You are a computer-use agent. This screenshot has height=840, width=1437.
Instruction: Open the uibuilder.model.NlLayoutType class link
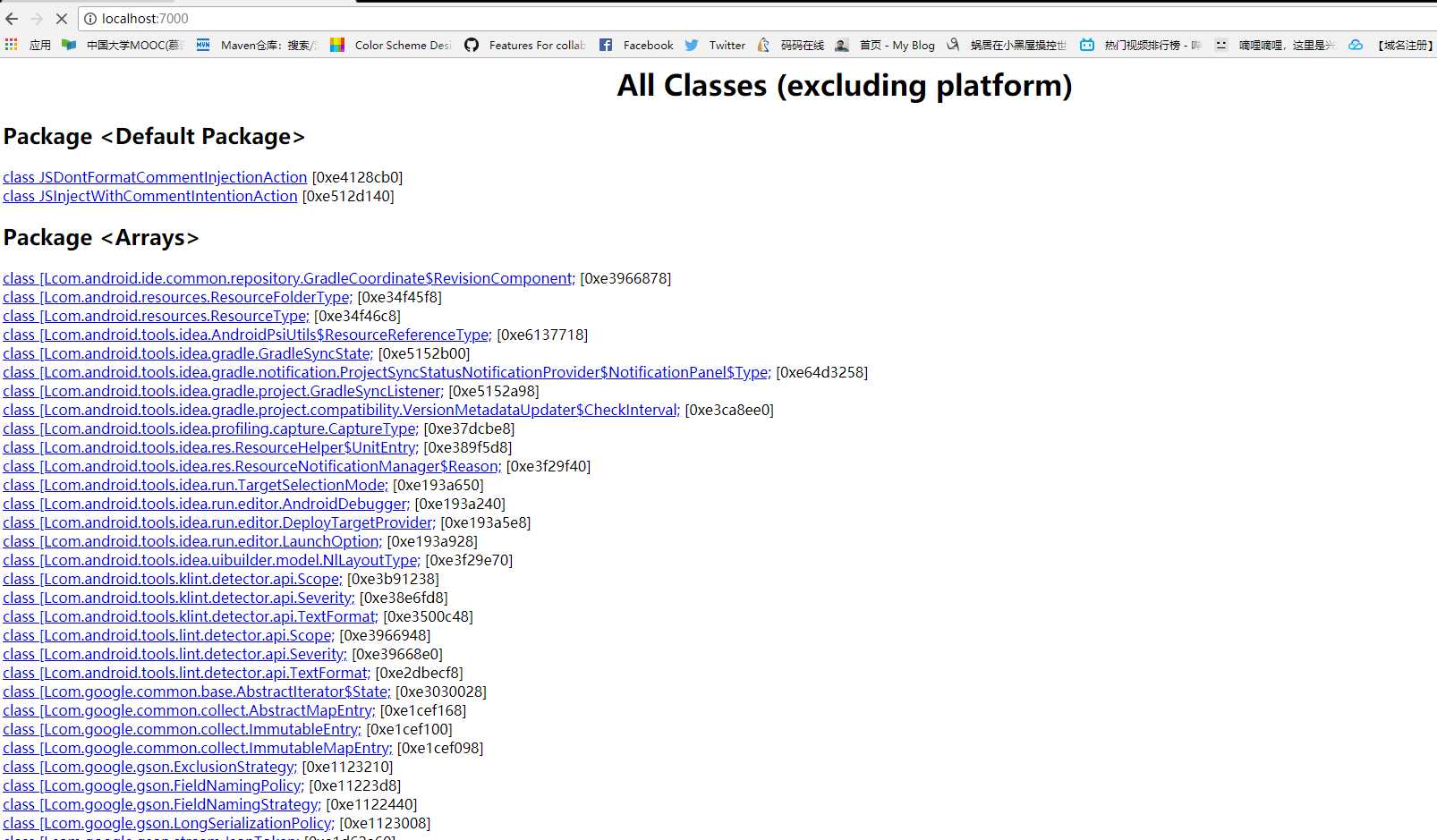point(212,560)
